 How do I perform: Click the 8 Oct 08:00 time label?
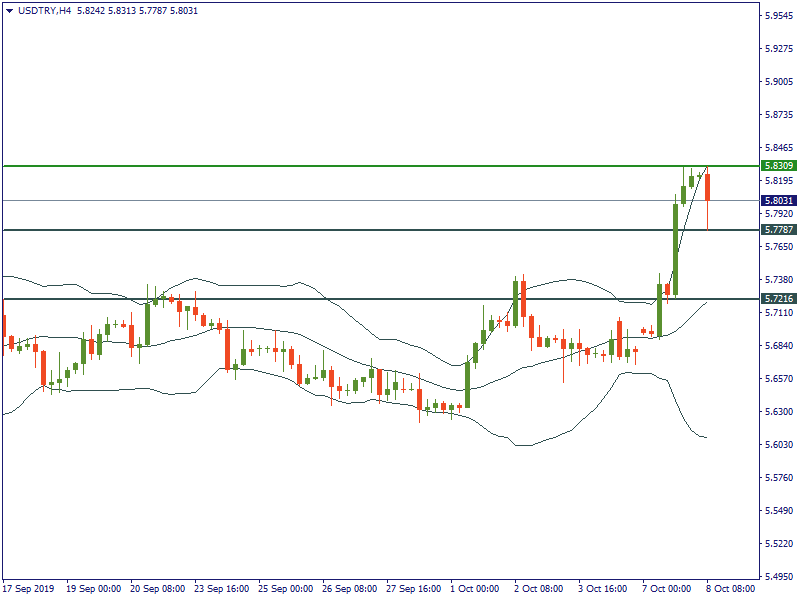[731, 589]
